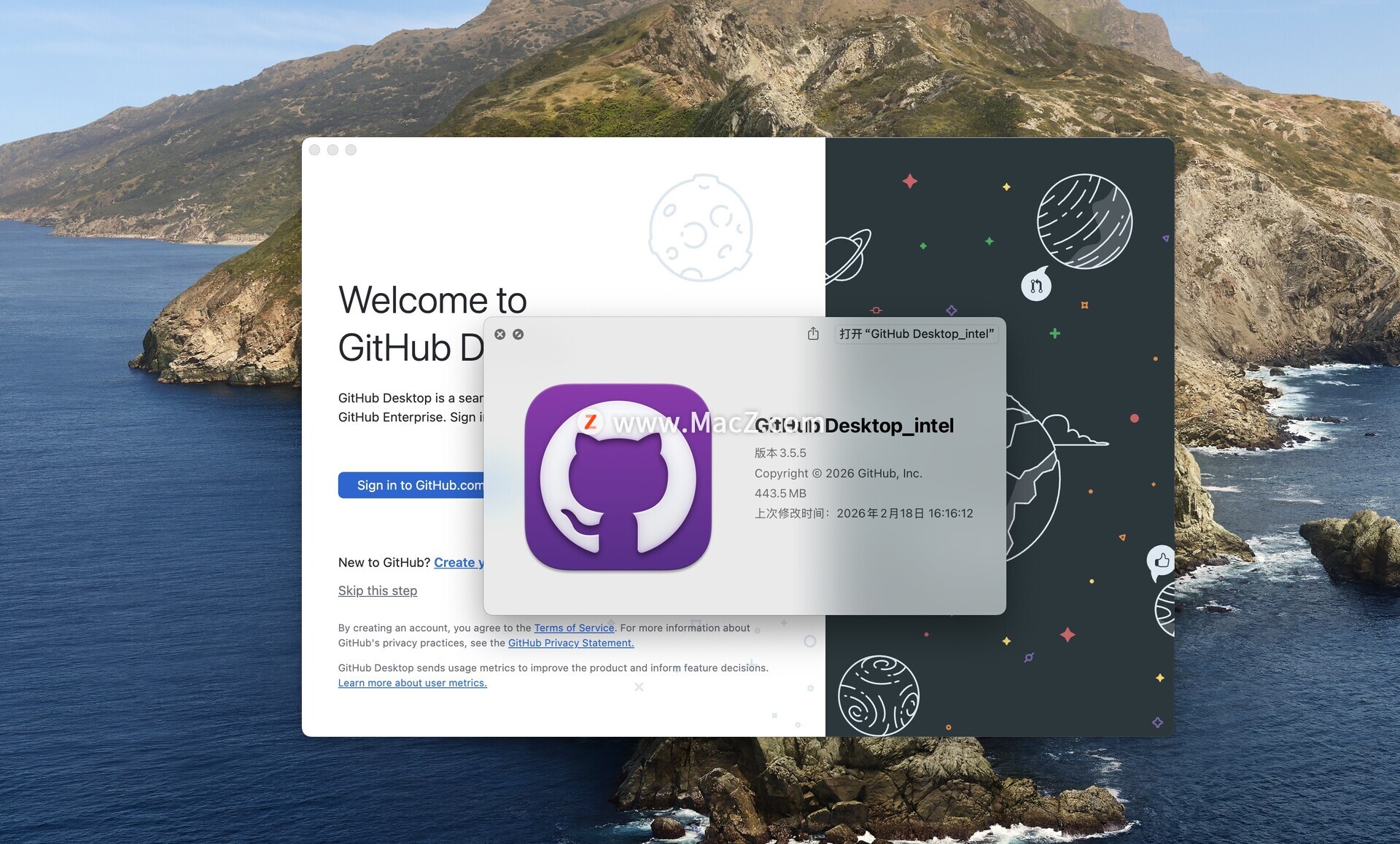
Task: Click the greyed-out zoom button of welcome window
Action: click(x=351, y=150)
